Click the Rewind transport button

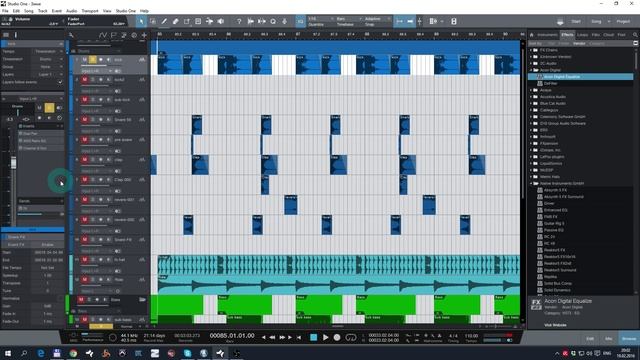[x=272, y=337]
